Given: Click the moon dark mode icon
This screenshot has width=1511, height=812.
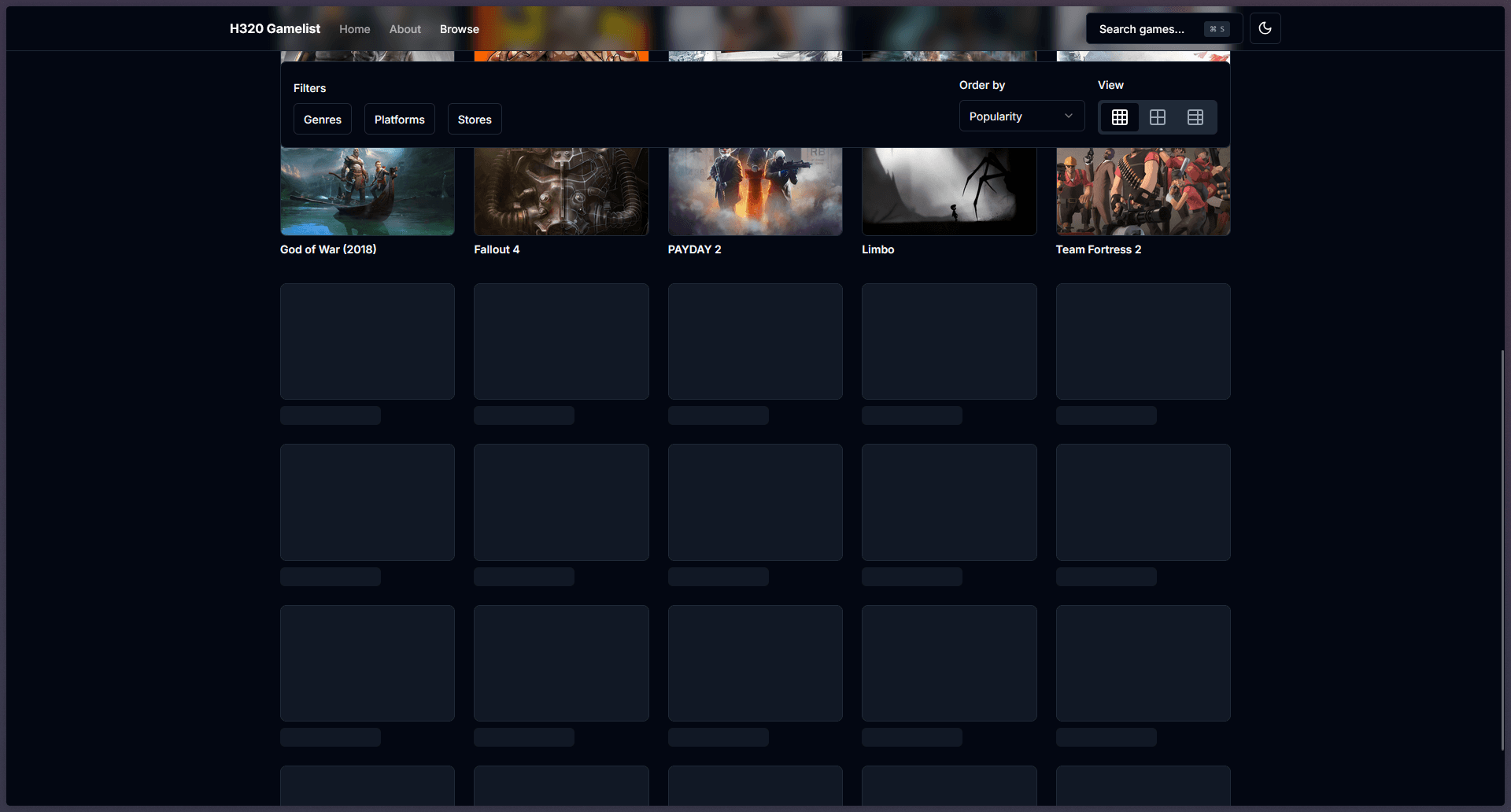Looking at the screenshot, I should point(1265,28).
